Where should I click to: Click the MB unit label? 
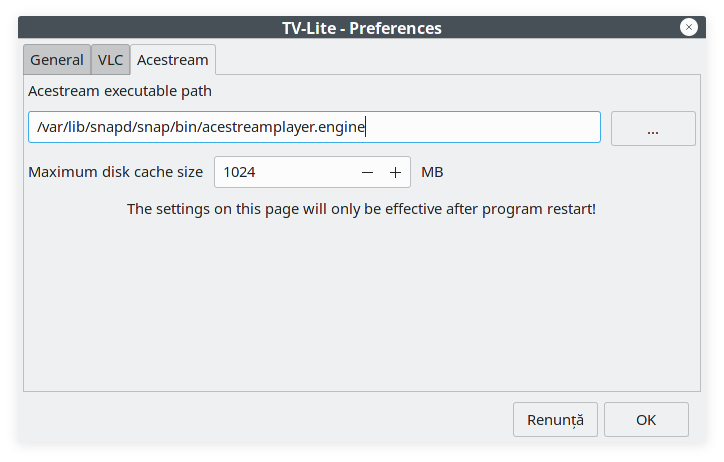tap(432, 172)
